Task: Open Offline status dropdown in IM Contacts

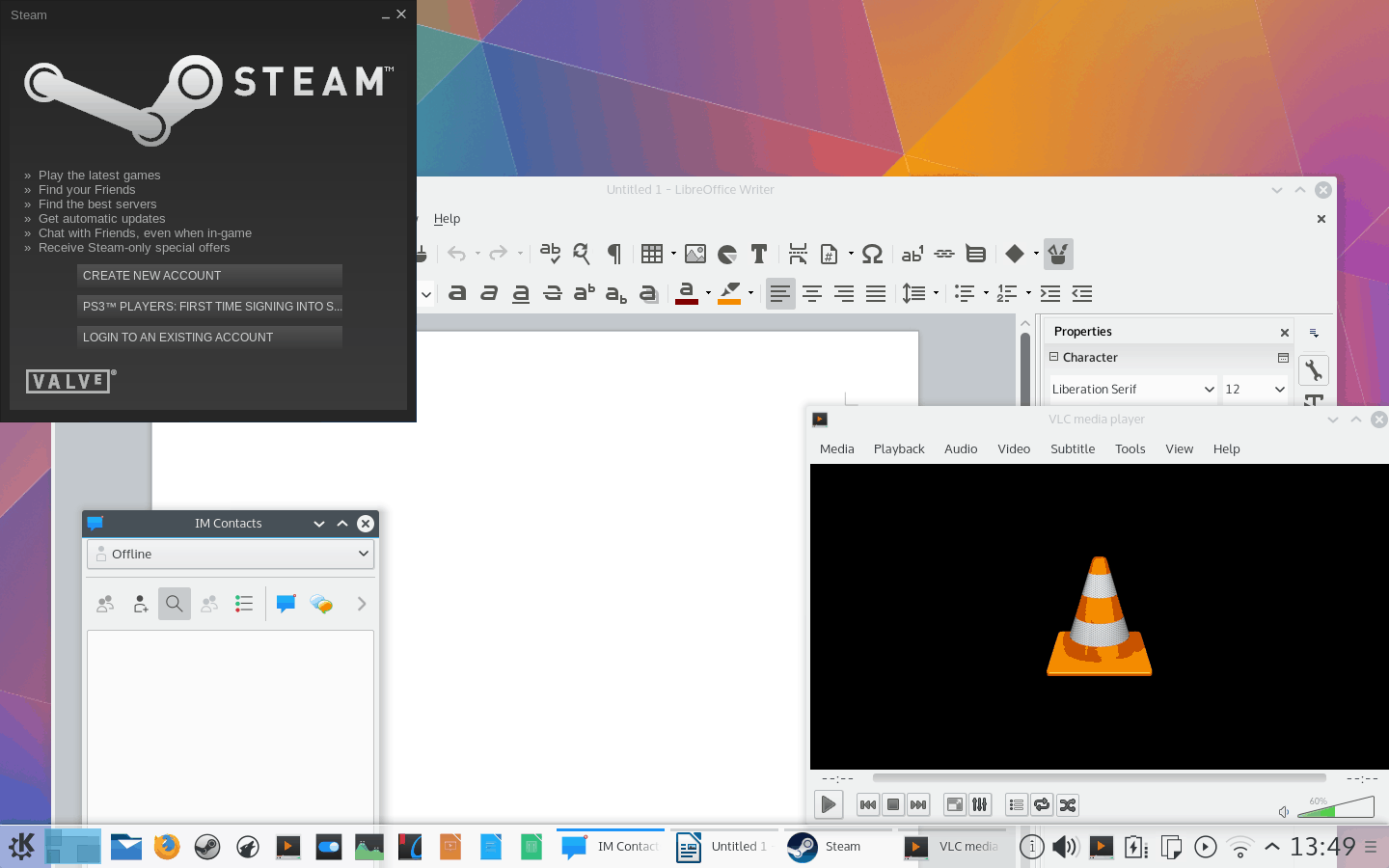Action: click(231, 555)
